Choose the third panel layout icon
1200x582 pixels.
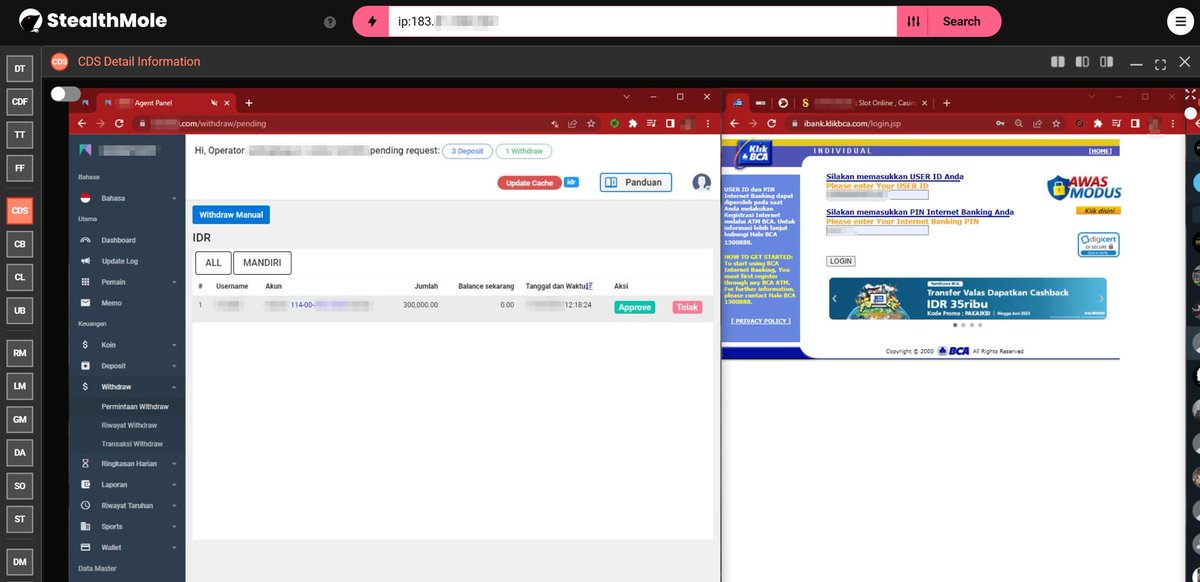[x=1106, y=62]
